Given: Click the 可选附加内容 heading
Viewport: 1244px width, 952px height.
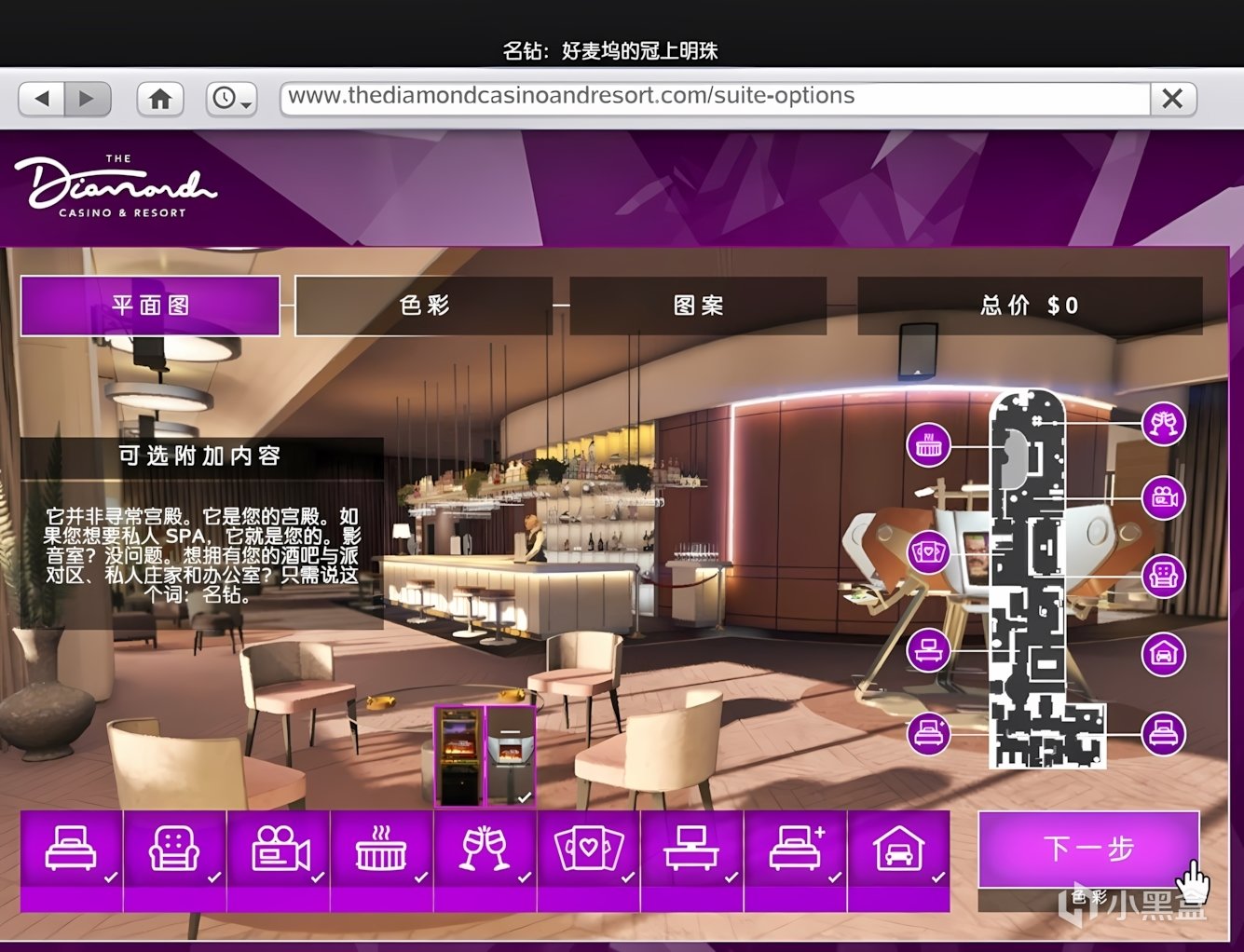Looking at the screenshot, I should [200, 456].
